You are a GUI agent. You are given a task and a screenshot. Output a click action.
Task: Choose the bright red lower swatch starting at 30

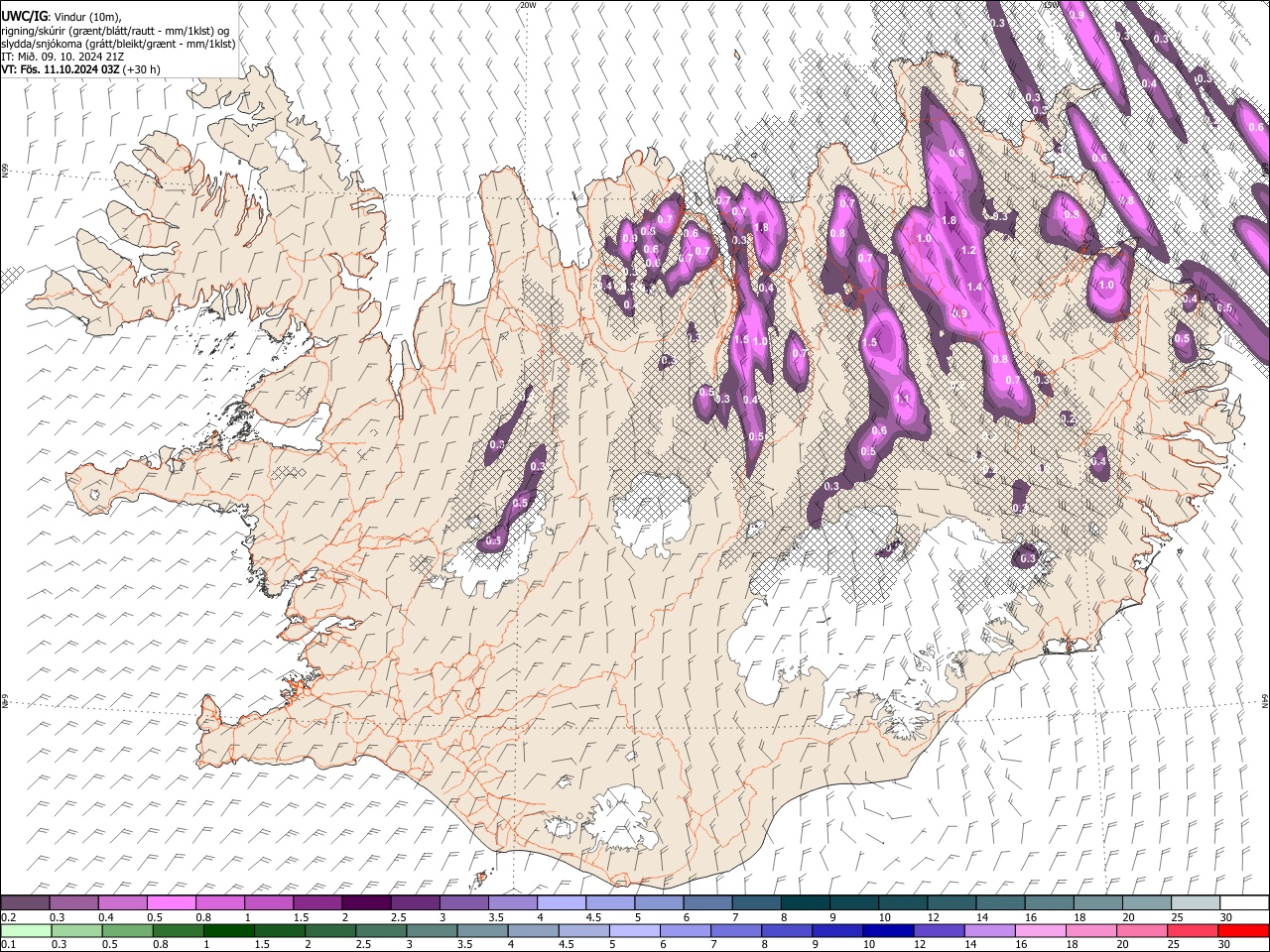[1242, 930]
